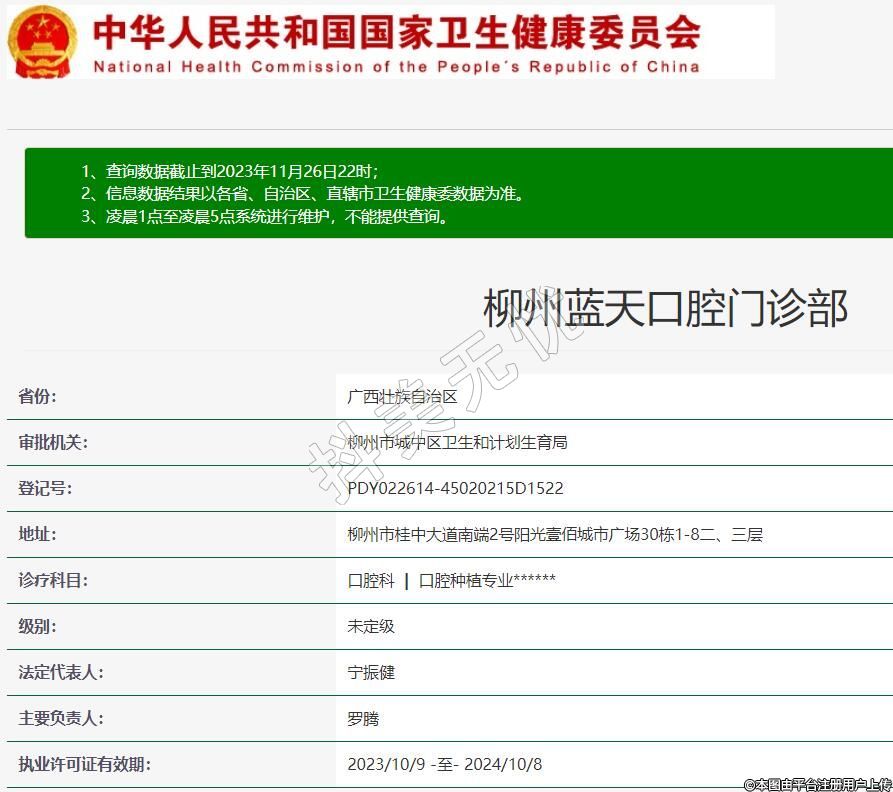Select the province value 广西壮族自治区
This screenshot has height=792, width=893.
402,396
